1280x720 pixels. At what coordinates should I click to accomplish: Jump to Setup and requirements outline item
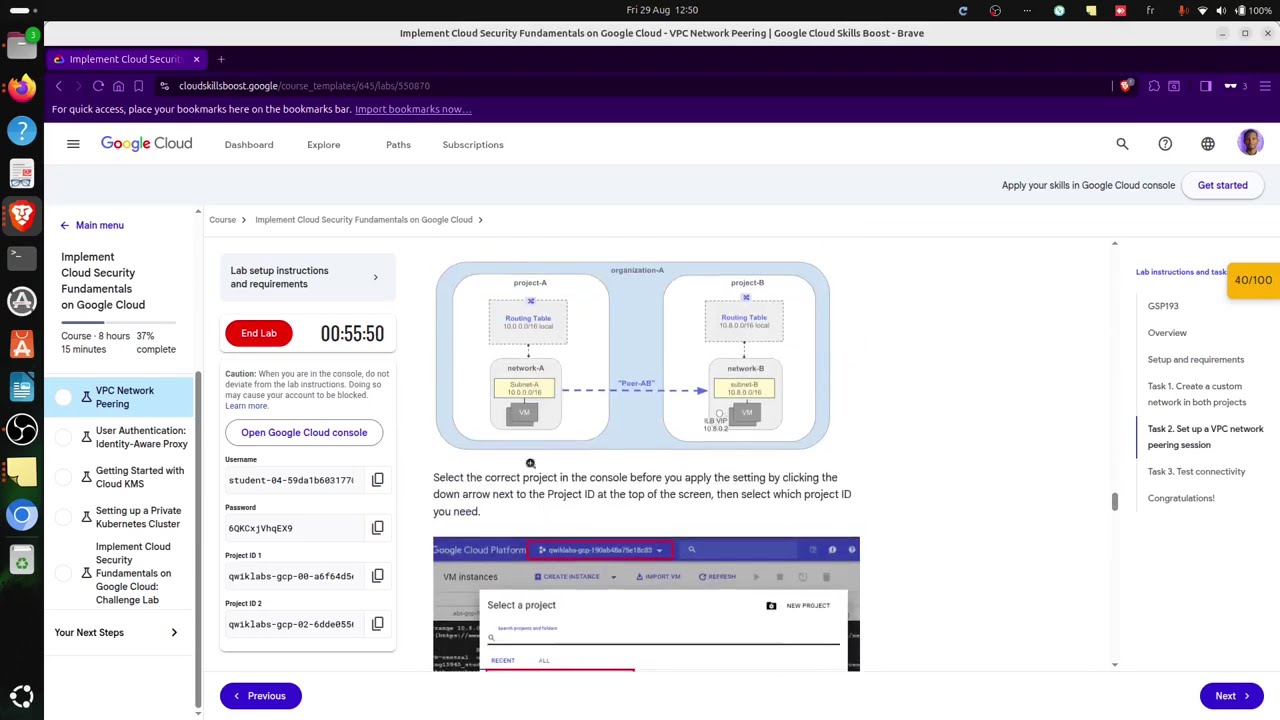[x=1196, y=359]
